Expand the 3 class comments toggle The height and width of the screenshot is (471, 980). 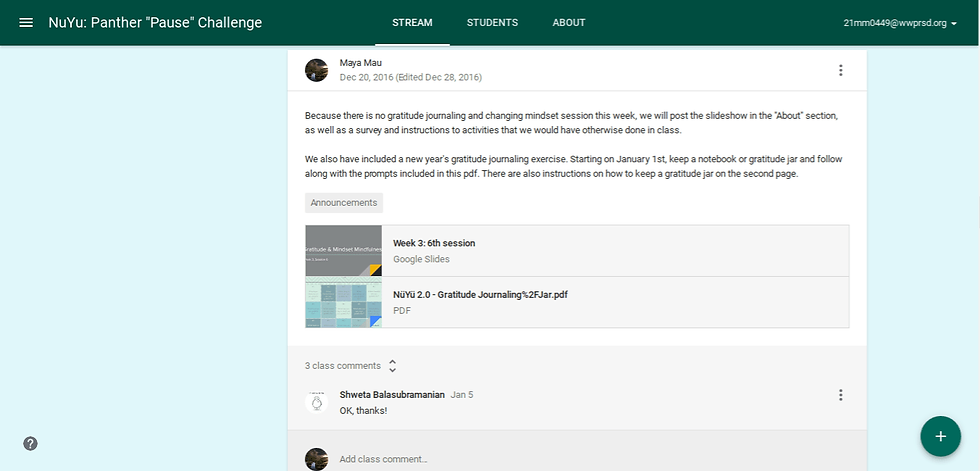coord(351,365)
